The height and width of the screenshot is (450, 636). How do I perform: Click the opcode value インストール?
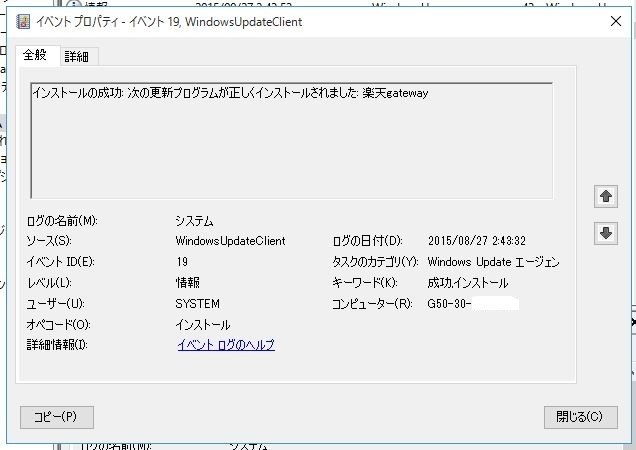(203, 325)
